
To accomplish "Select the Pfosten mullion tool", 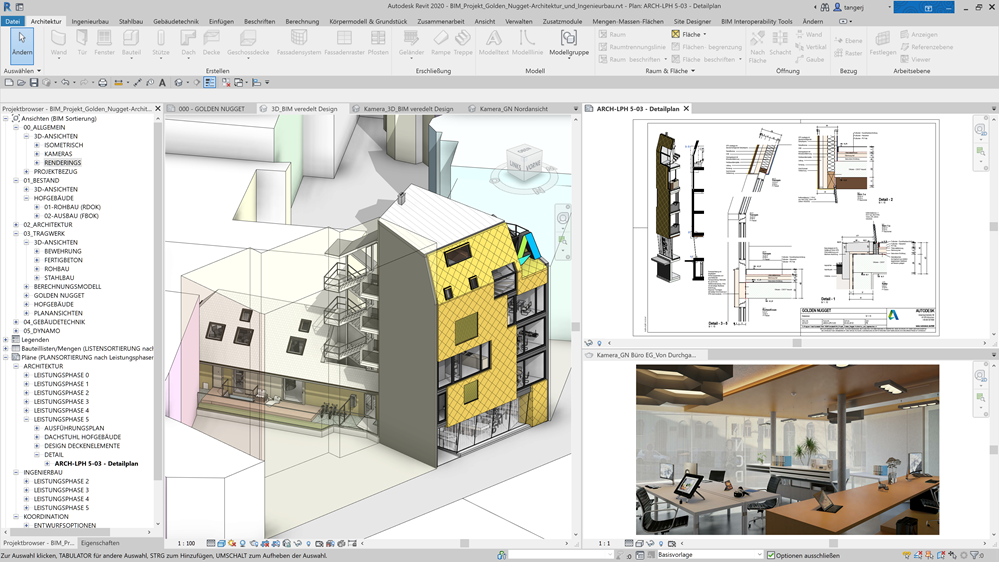I will pos(378,44).
